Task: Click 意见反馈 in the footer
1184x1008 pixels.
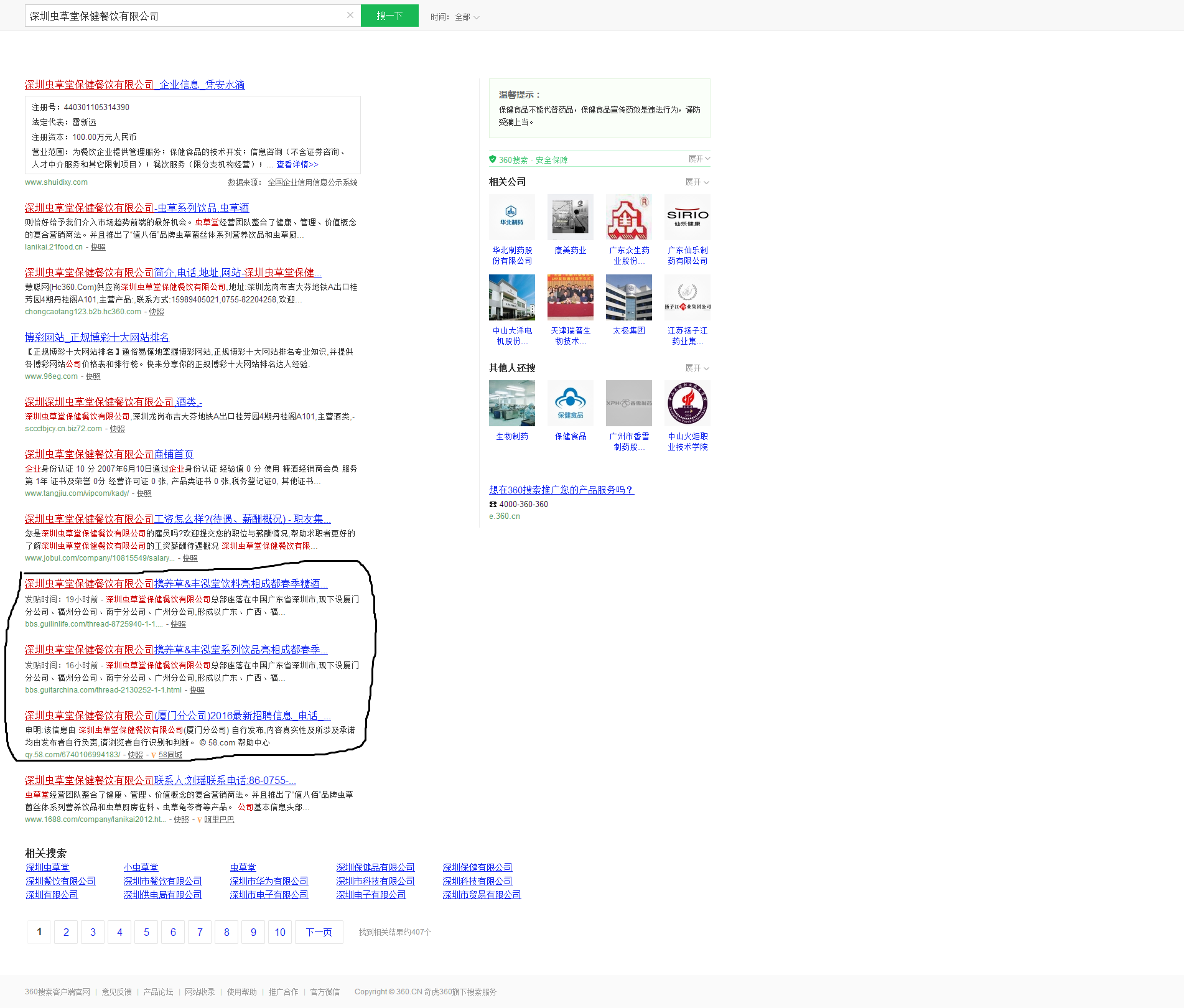Action: click(x=117, y=992)
